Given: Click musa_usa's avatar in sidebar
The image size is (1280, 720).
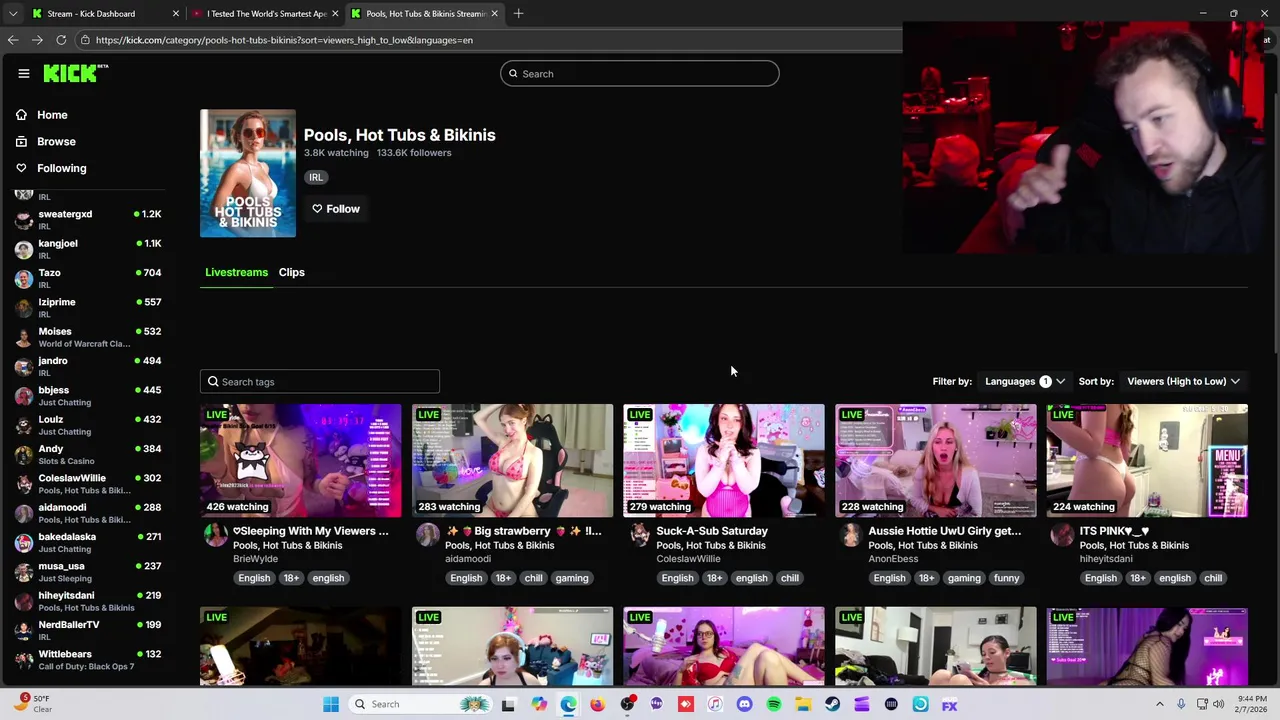Looking at the screenshot, I should pyautogui.click(x=23, y=572).
